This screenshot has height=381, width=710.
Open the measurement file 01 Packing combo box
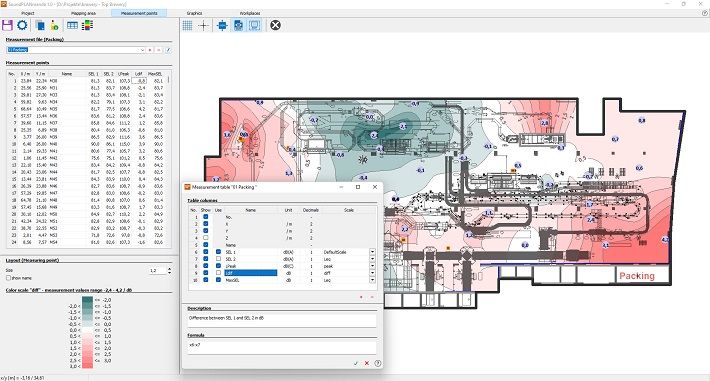tap(76, 50)
